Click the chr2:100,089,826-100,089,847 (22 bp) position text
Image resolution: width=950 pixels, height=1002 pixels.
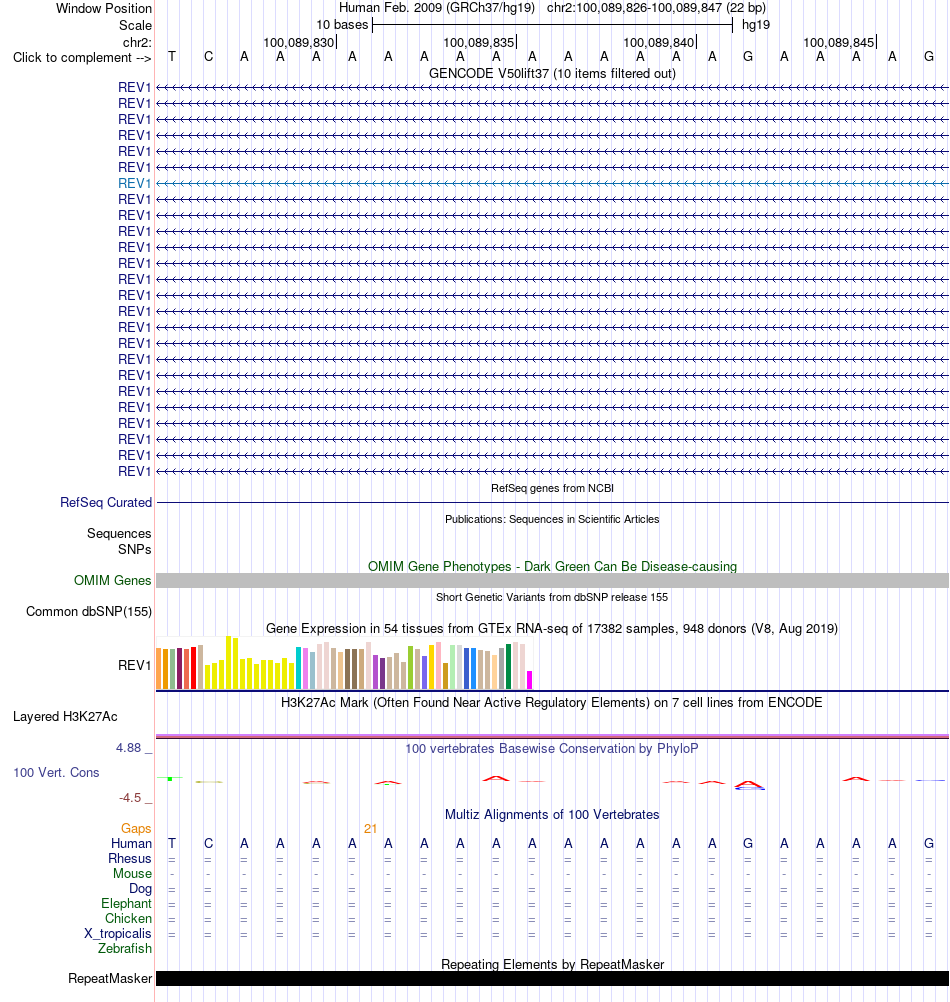coord(656,8)
